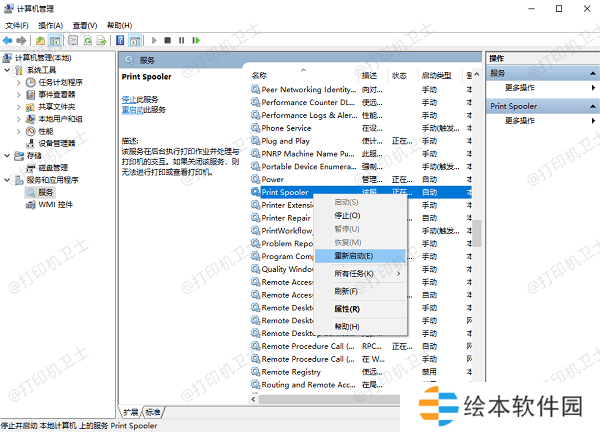Click the Start Service play icon
The height and width of the screenshot is (432, 600).
click(152, 41)
